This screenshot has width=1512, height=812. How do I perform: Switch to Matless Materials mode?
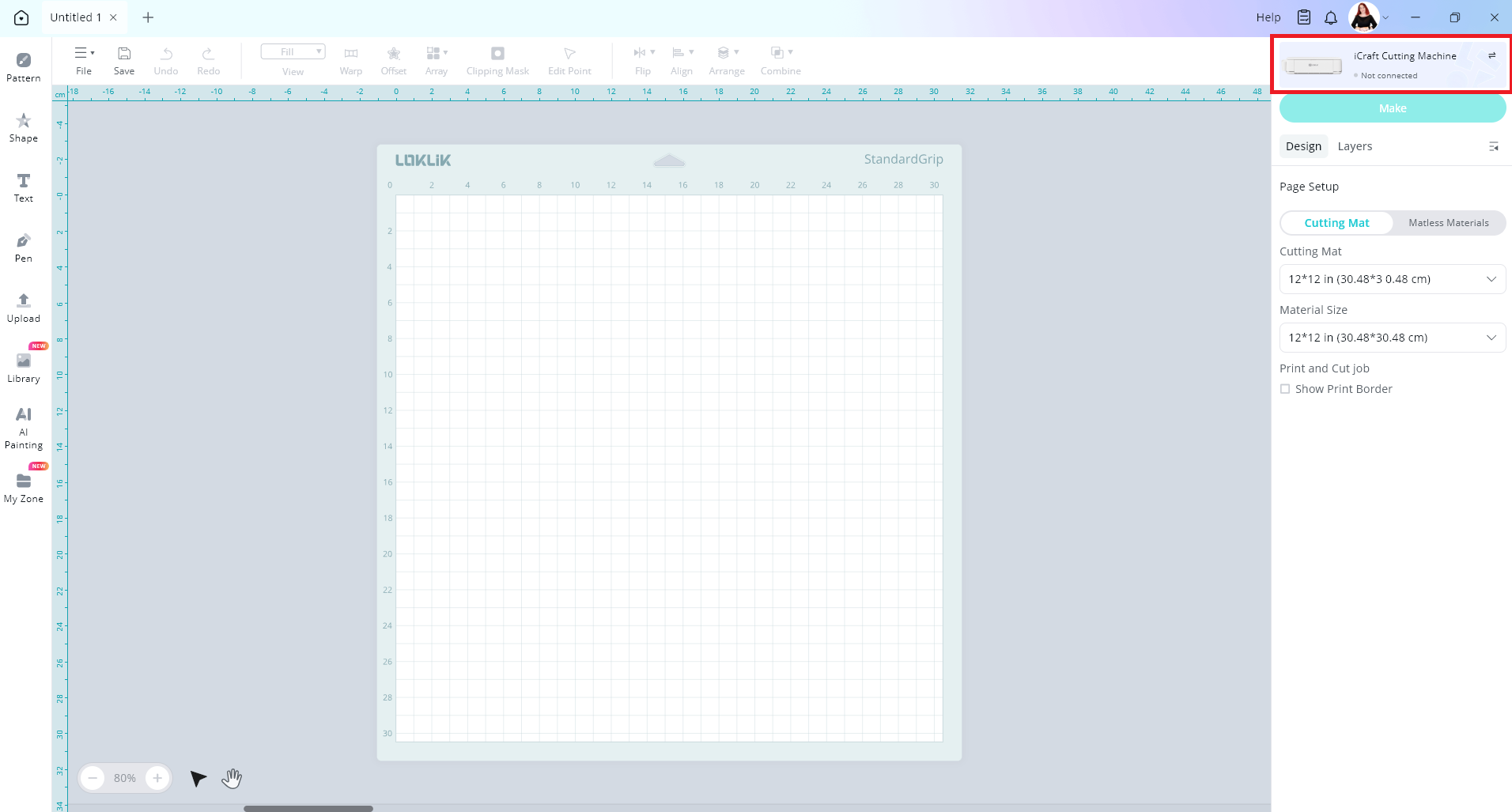[x=1448, y=223]
